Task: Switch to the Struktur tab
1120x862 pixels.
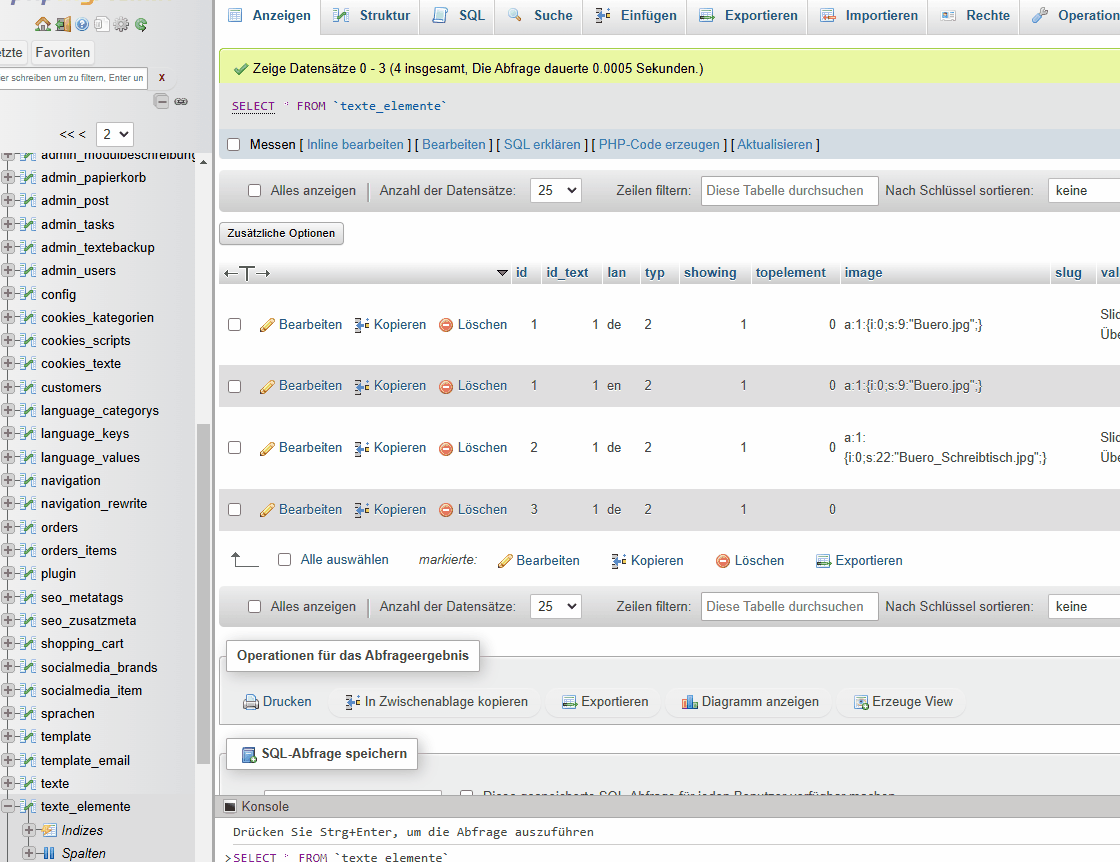Action: tap(371, 15)
